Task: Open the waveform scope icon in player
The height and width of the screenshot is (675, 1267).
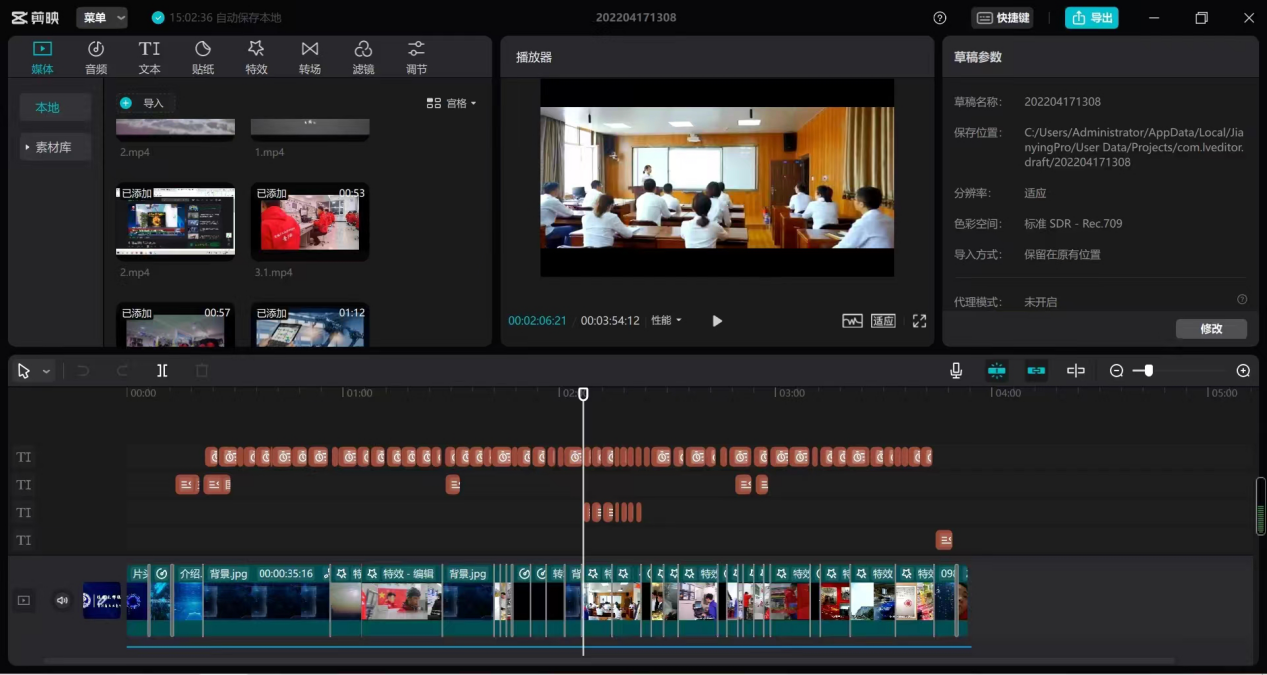Action: [x=852, y=321]
